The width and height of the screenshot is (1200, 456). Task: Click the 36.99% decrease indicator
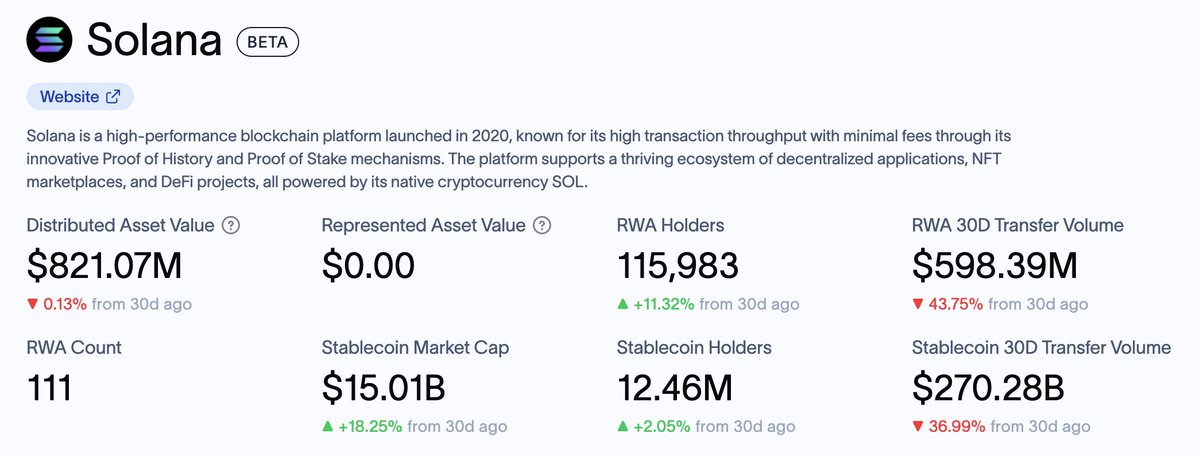point(948,426)
